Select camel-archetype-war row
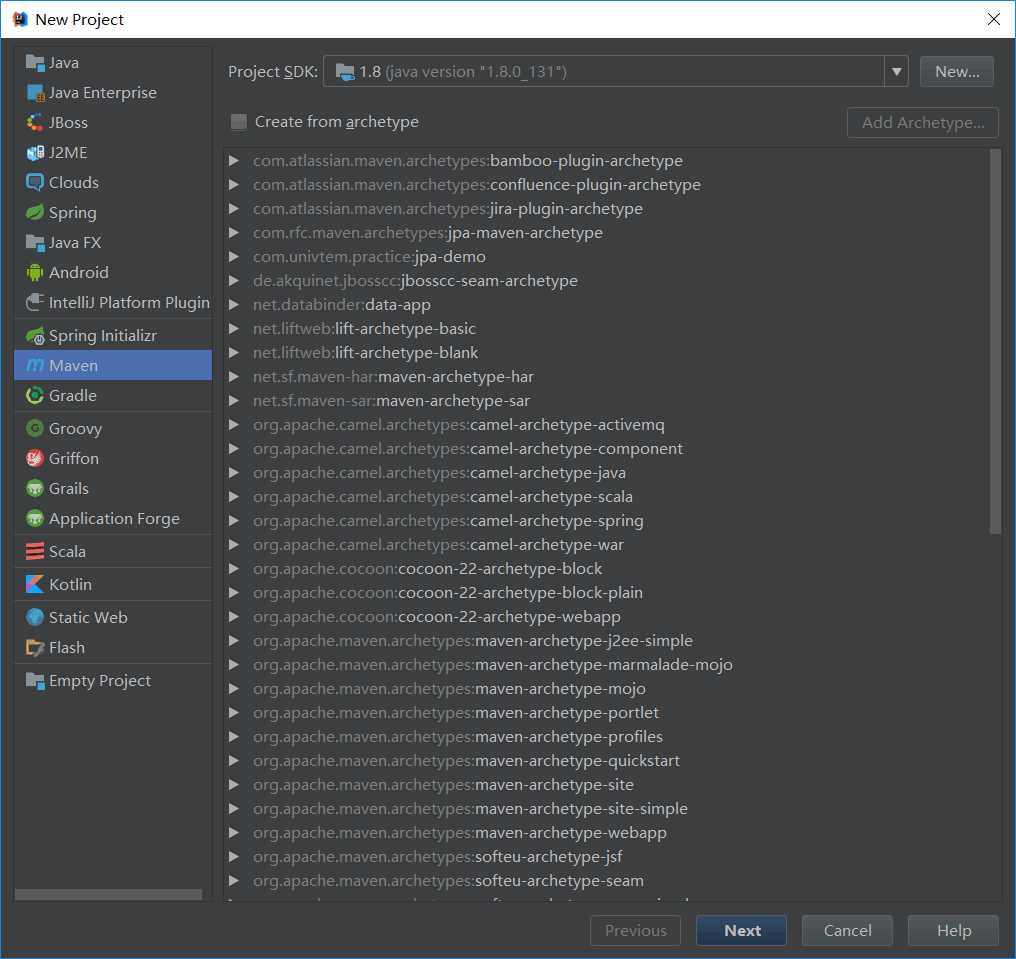 coord(606,544)
